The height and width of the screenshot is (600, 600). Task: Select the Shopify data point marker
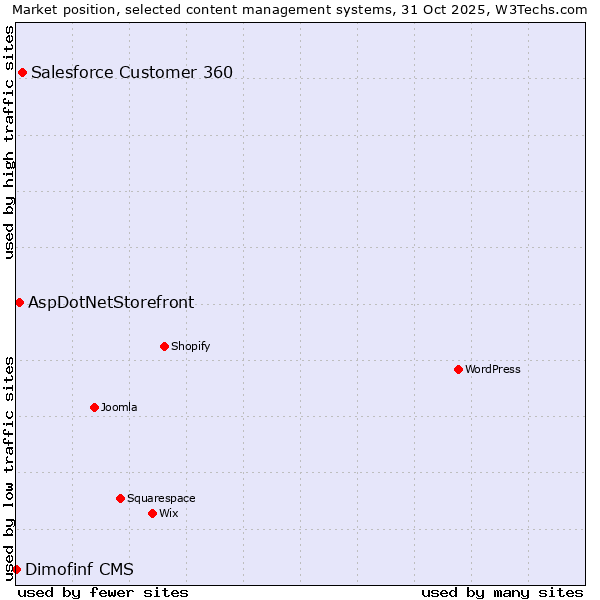tap(164, 346)
